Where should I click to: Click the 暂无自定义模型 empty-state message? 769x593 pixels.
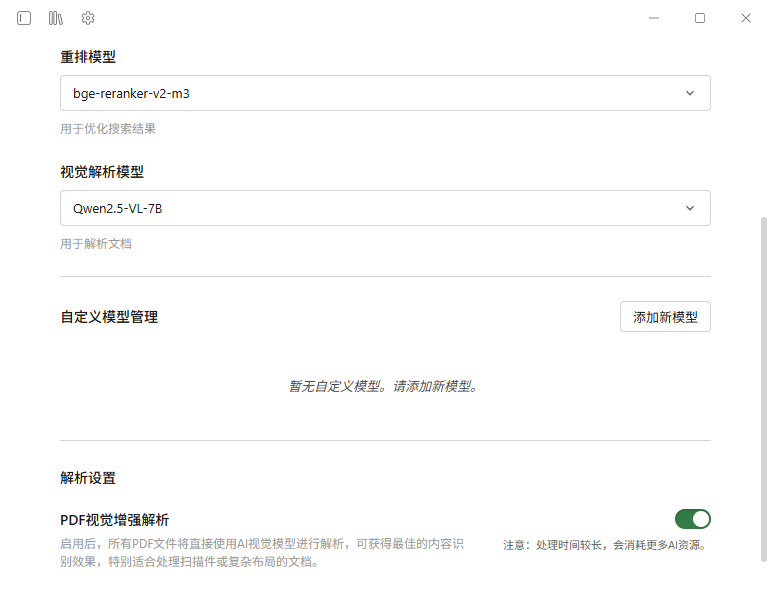(385, 386)
